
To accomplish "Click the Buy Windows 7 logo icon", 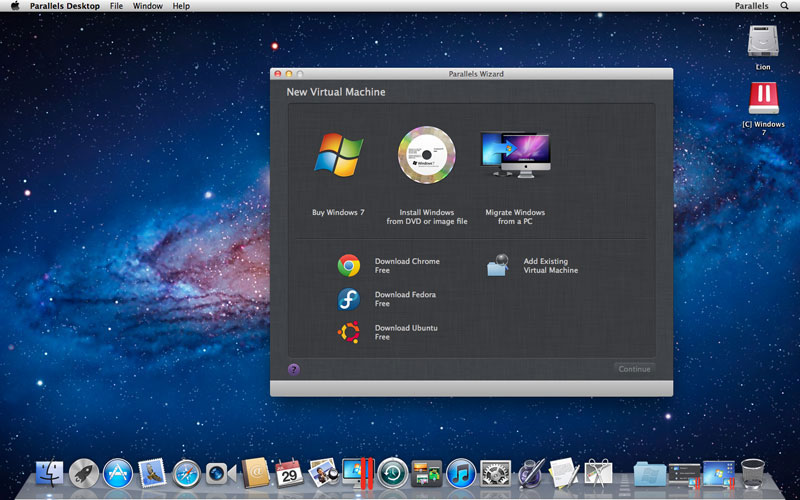I will click(339, 156).
